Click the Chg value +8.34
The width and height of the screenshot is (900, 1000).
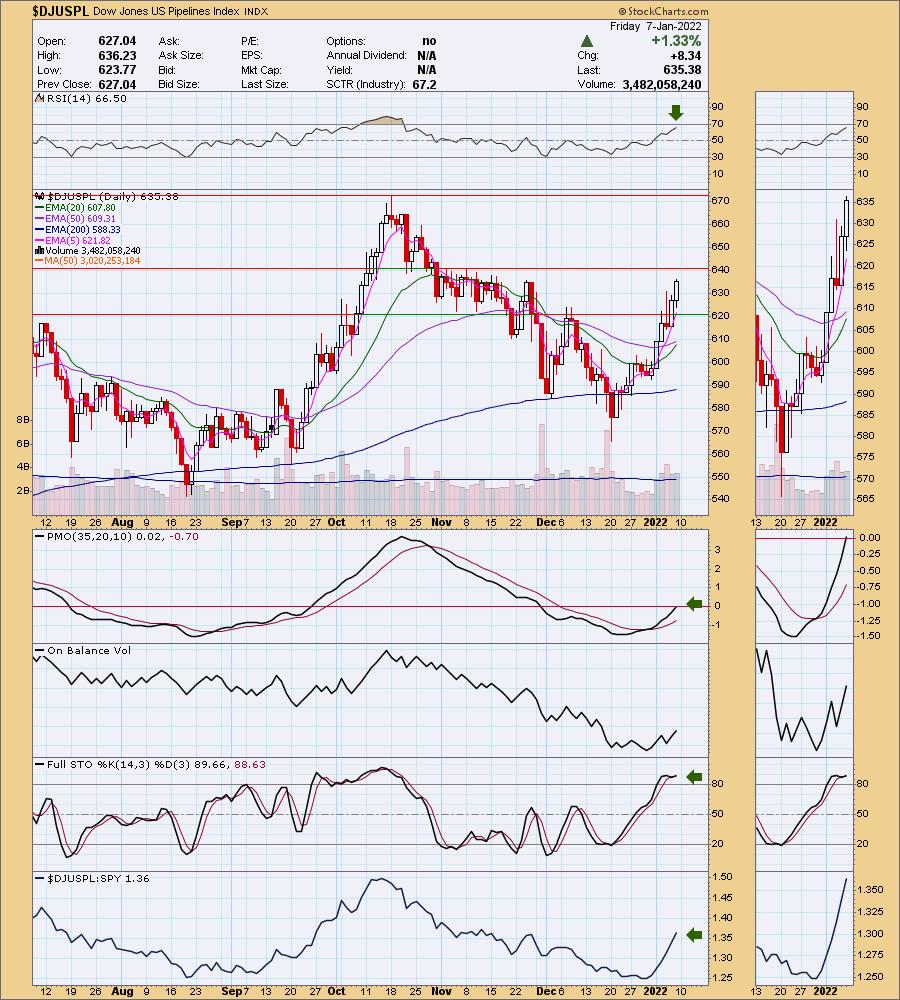(x=686, y=55)
